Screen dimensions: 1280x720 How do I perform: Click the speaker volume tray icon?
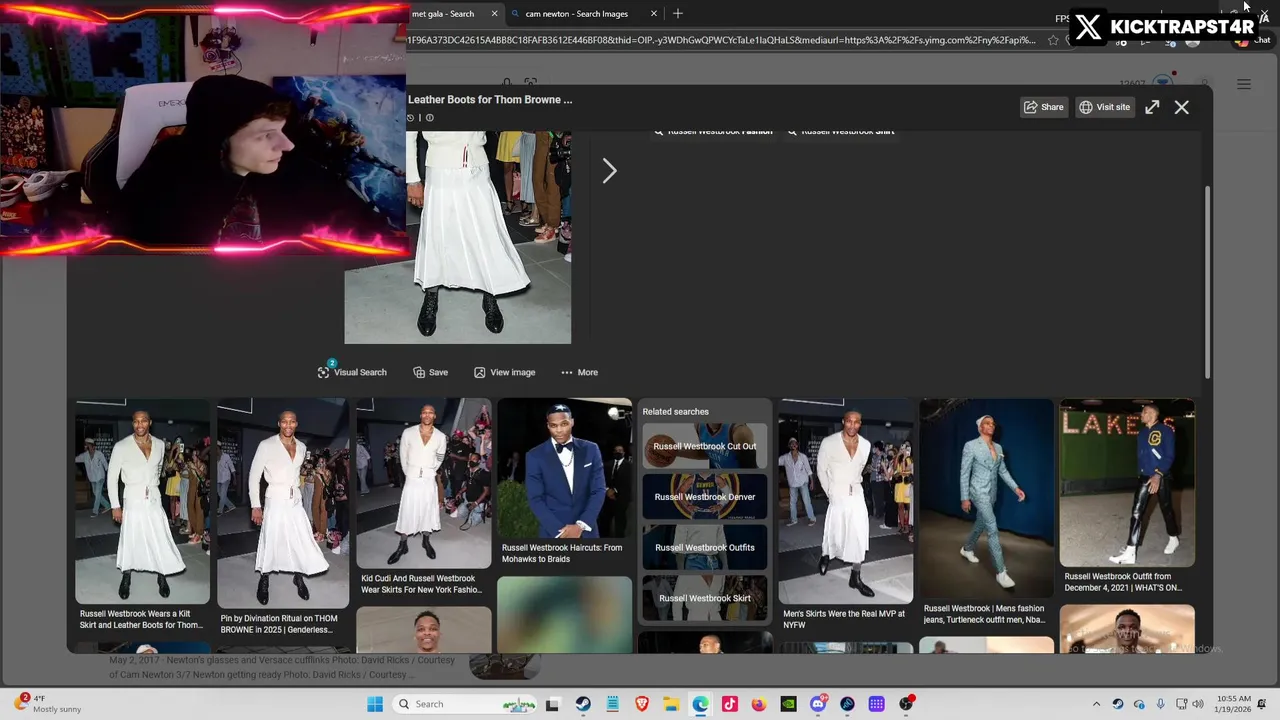[x=1198, y=704]
